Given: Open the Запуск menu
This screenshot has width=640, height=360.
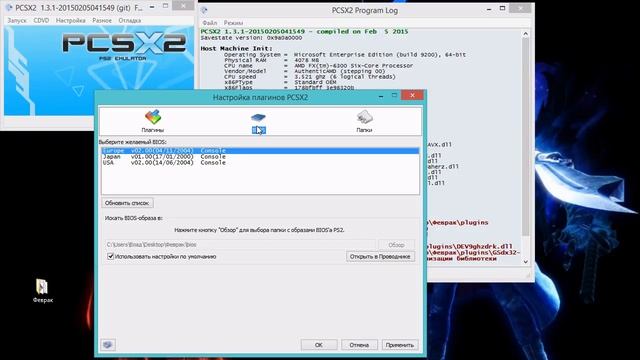Looking at the screenshot, I should pos(17,20).
